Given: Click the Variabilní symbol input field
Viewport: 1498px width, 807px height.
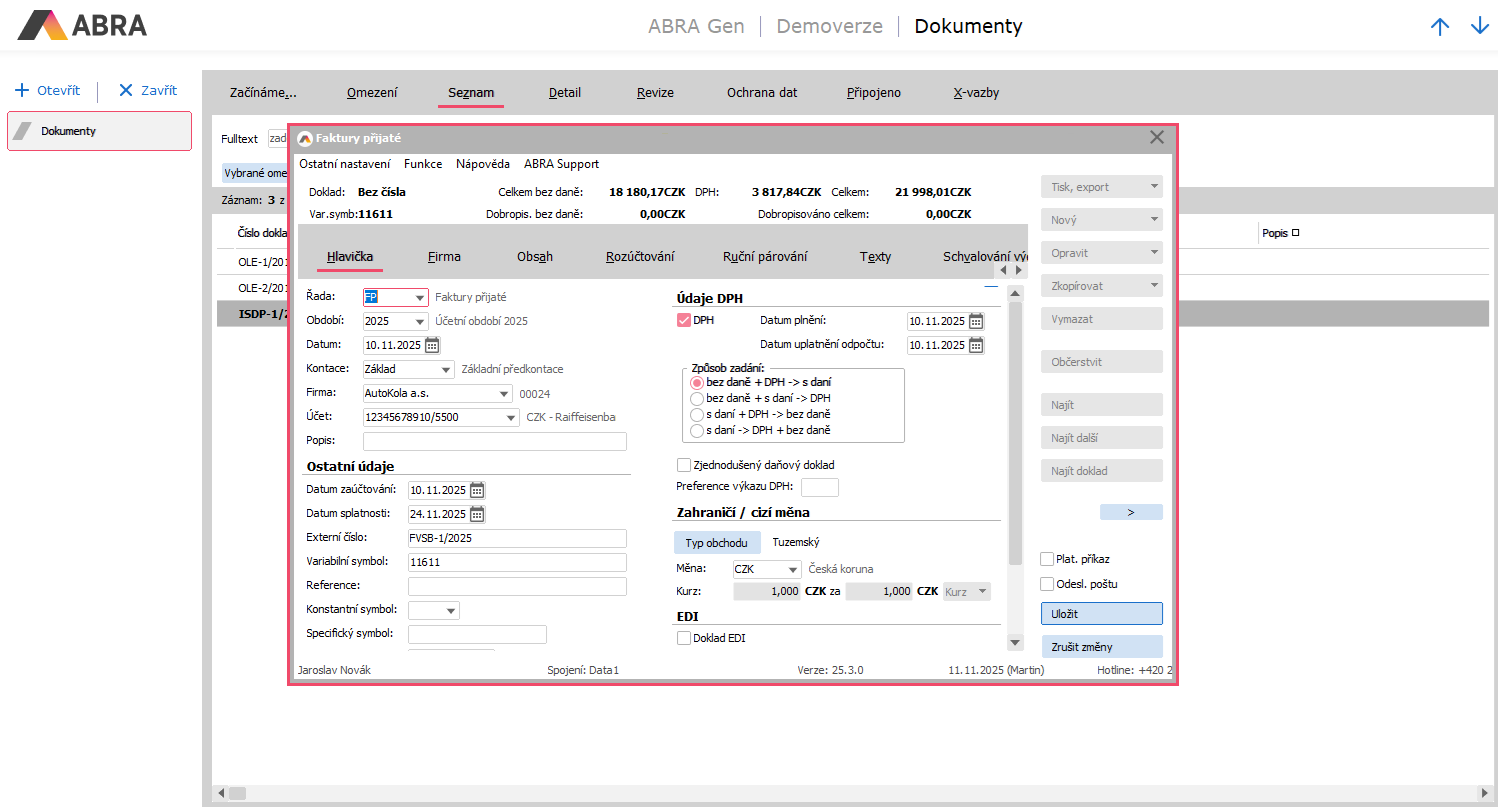Looking at the screenshot, I should pos(517,562).
